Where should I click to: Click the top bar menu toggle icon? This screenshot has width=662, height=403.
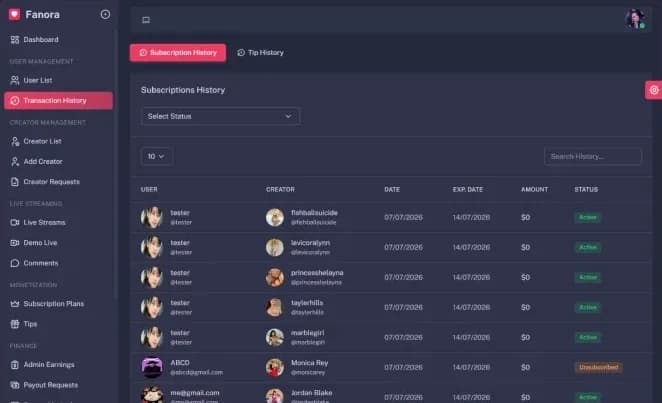pyautogui.click(x=146, y=20)
